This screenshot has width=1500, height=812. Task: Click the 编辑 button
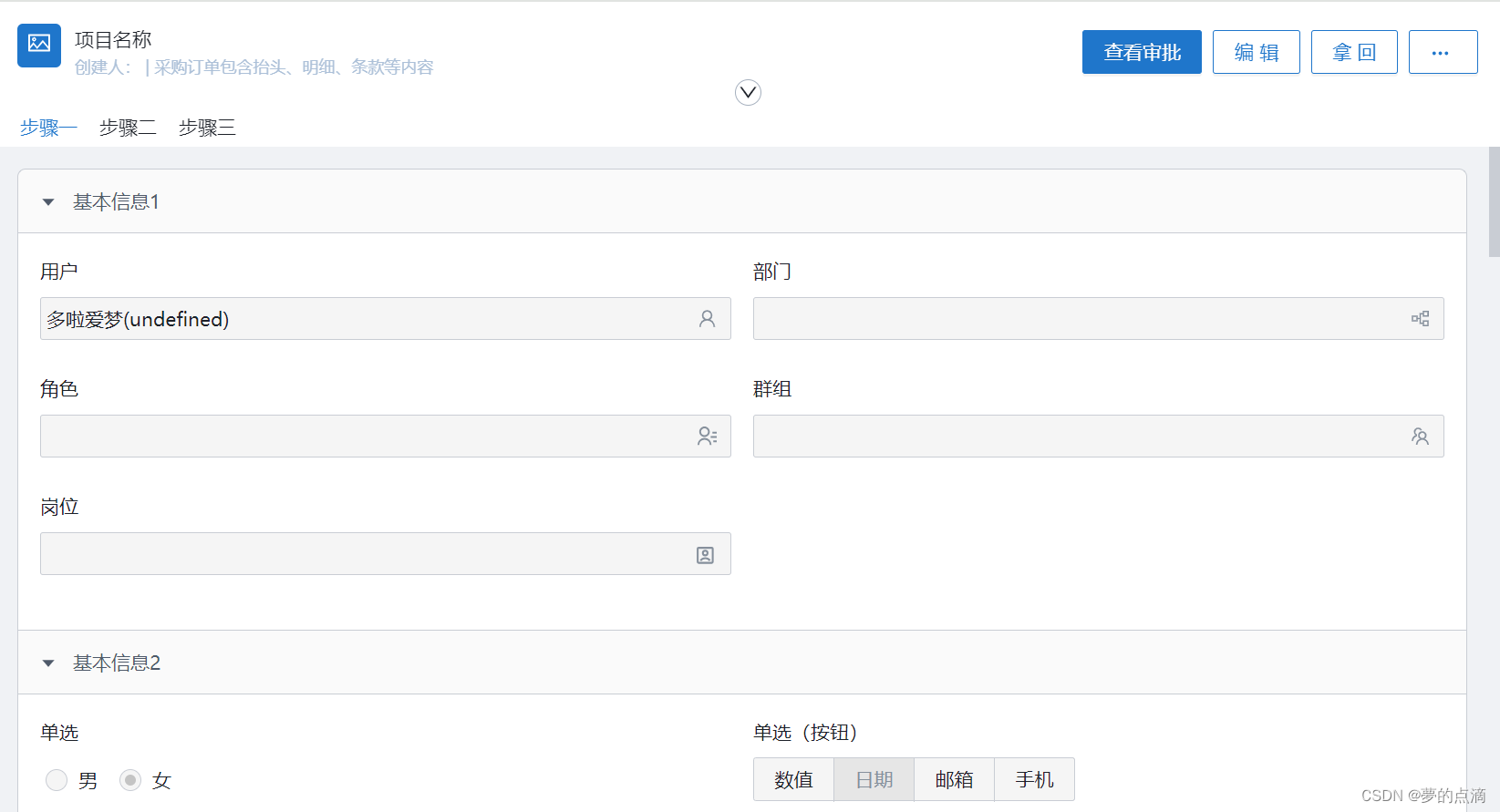click(x=1256, y=52)
